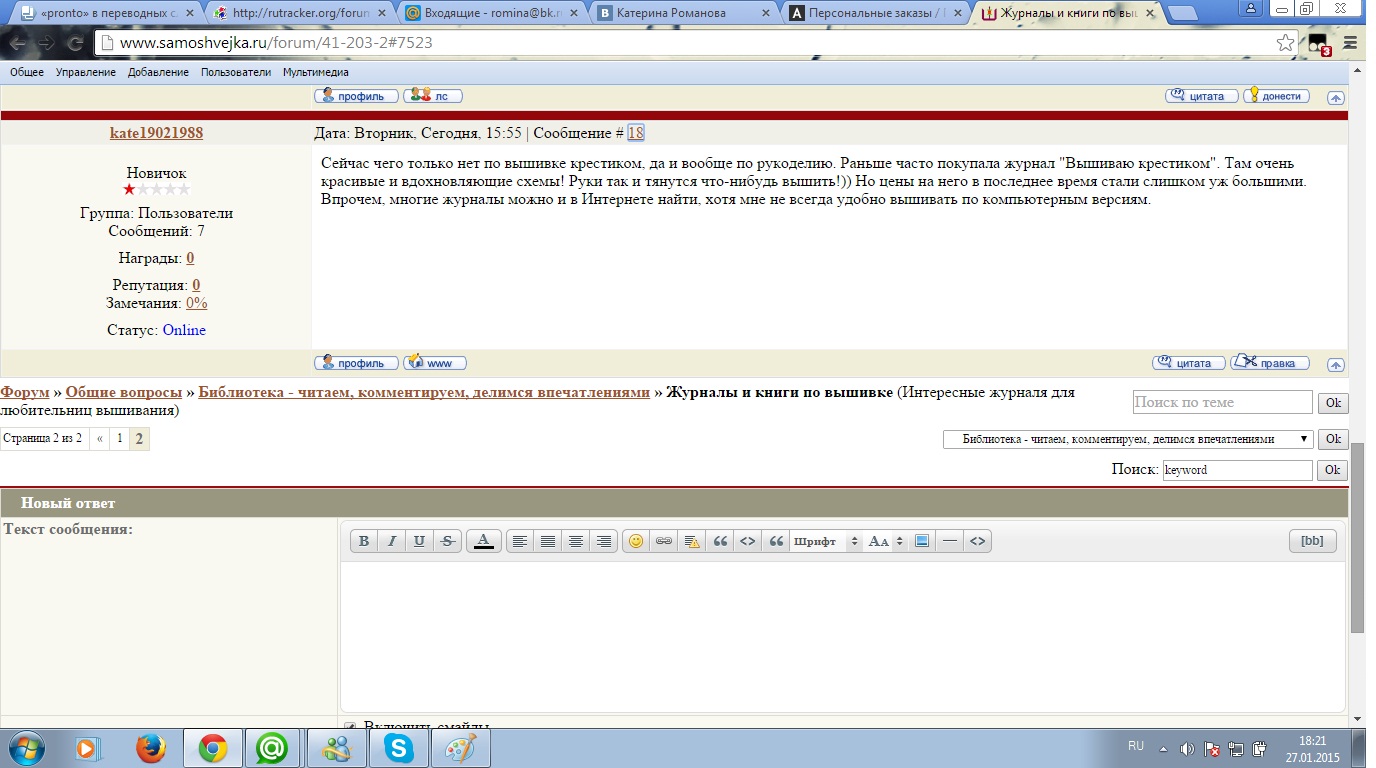Open the Управление menu
Viewport: 1376px width, 768px height.
(86, 72)
